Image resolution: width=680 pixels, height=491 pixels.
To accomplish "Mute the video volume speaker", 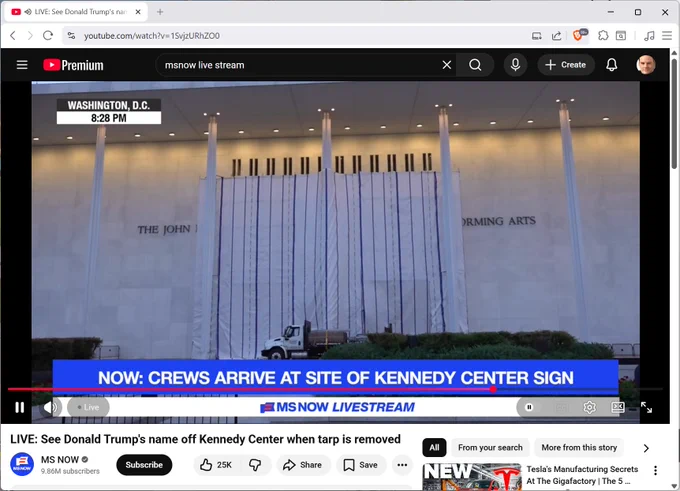I will click(50, 407).
